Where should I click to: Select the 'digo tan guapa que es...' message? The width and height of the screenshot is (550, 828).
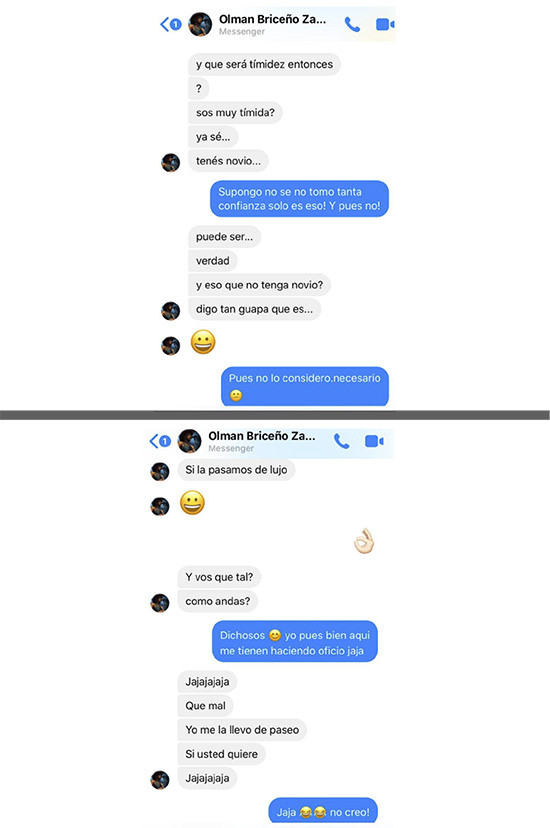pos(254,309)
